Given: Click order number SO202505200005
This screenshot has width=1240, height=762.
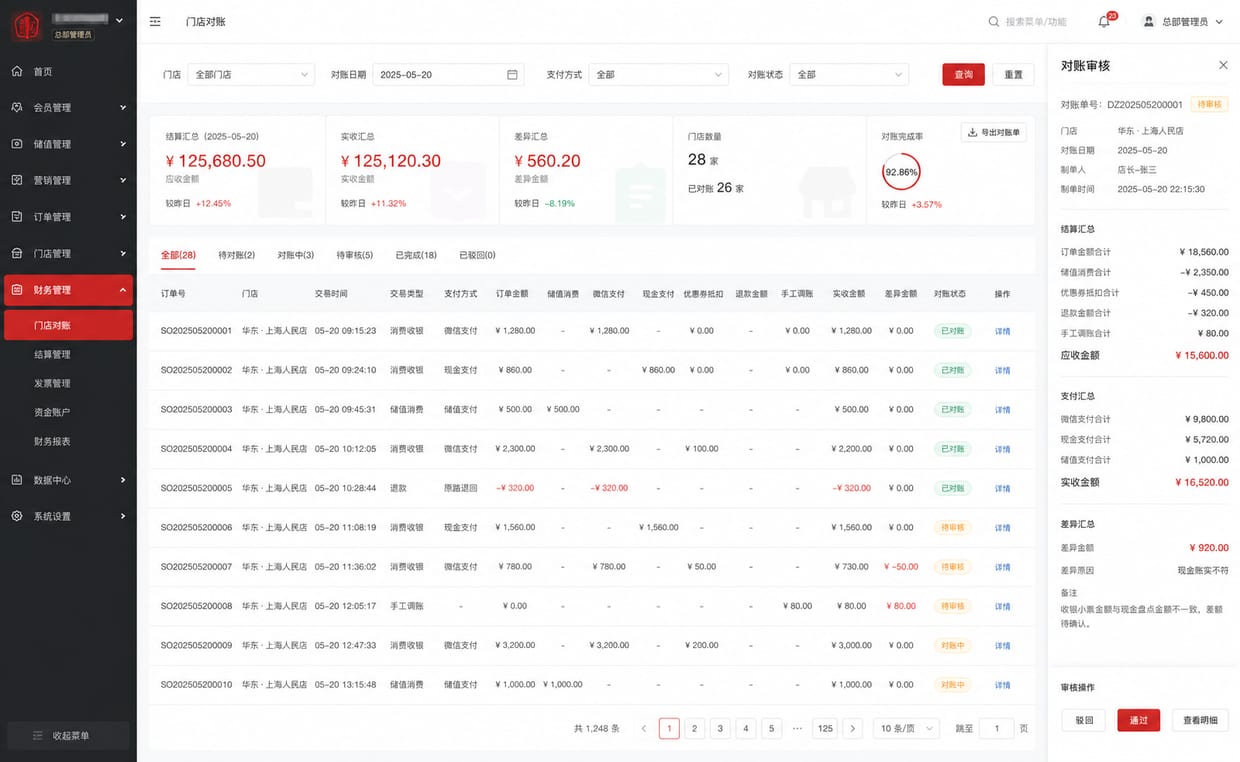Looking at the screenshot, I should [x=196, y=488].
